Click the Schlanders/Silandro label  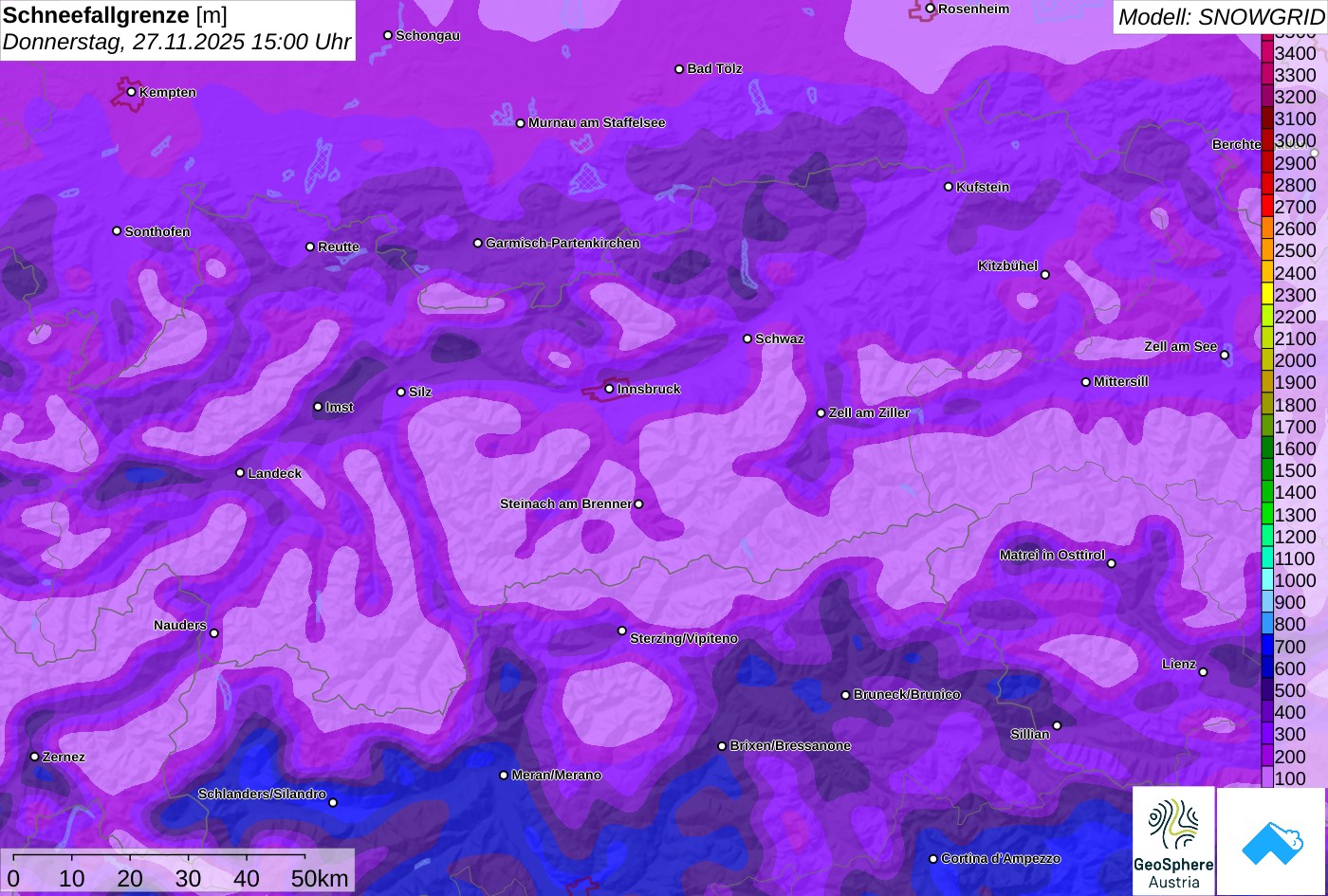[x=262, y=795]
